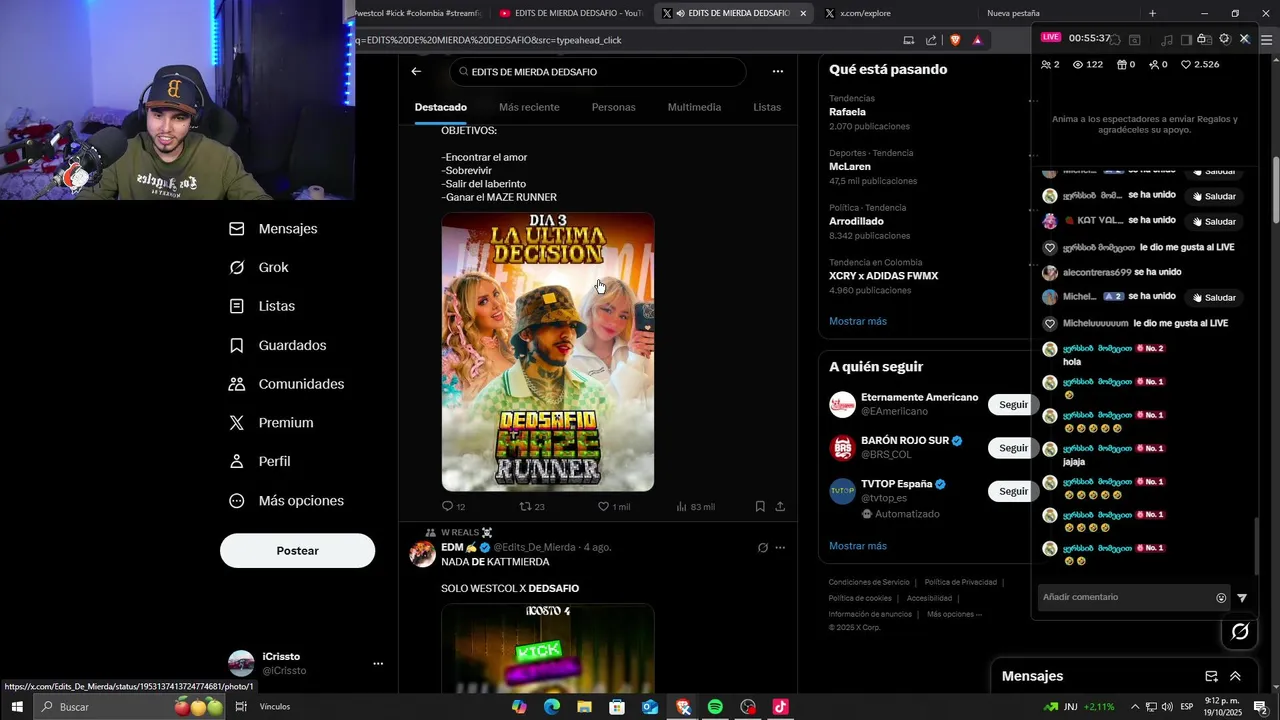Click music note icon in live panel
This screenshot has height=720, width=1280.
pyautogui.click(x=1167, y=39)
